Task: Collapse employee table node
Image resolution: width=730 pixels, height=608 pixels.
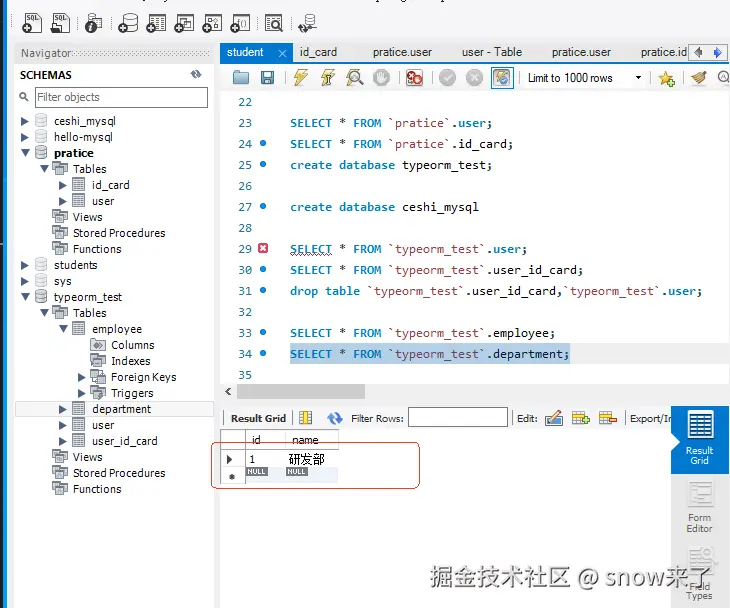Action: click(x=63, y=329)
